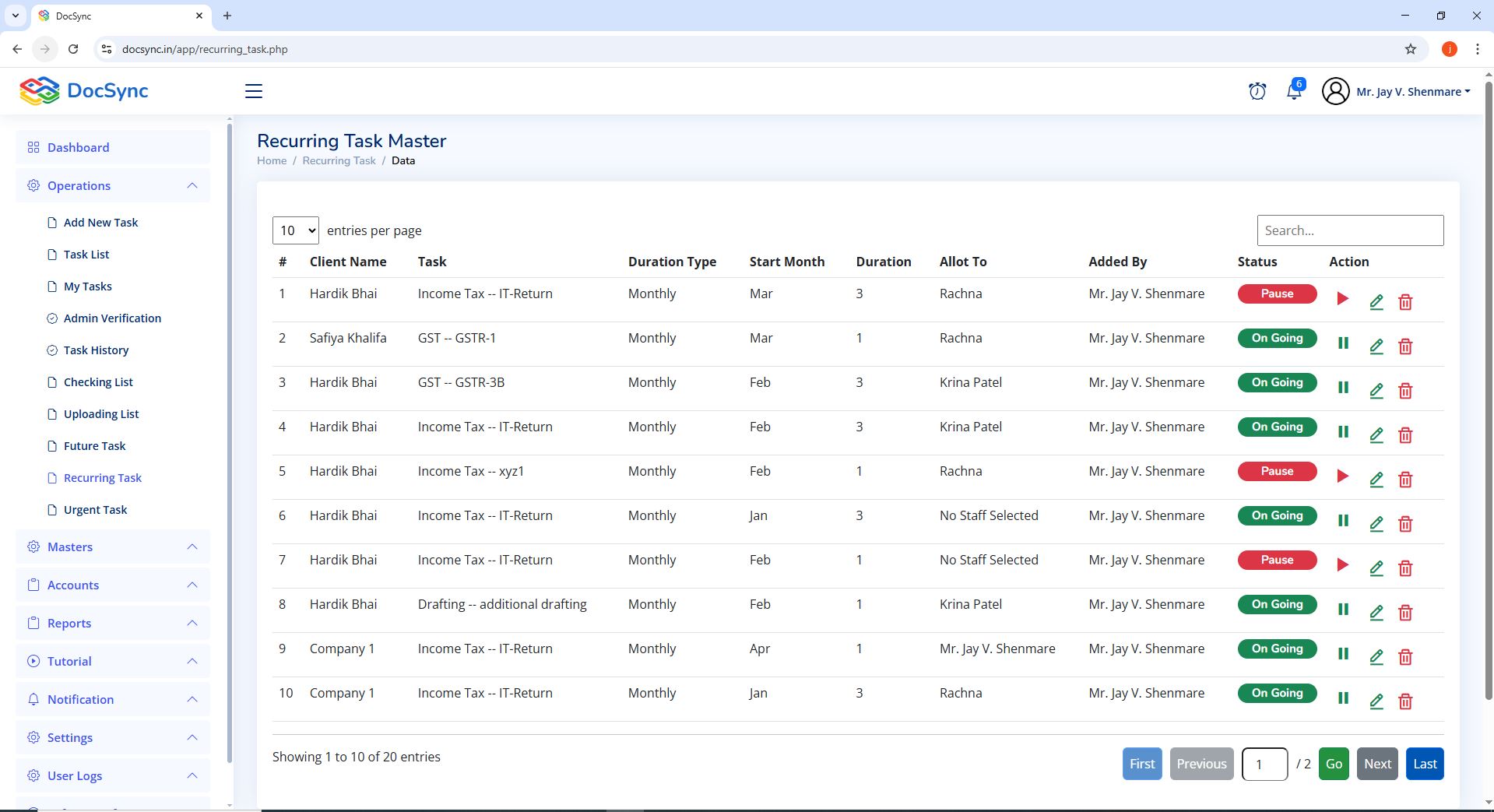Resume paused Income Tax -- xyz1 task
The width and height of the screenshot is (1494, 812).
tap(1342, 476)
